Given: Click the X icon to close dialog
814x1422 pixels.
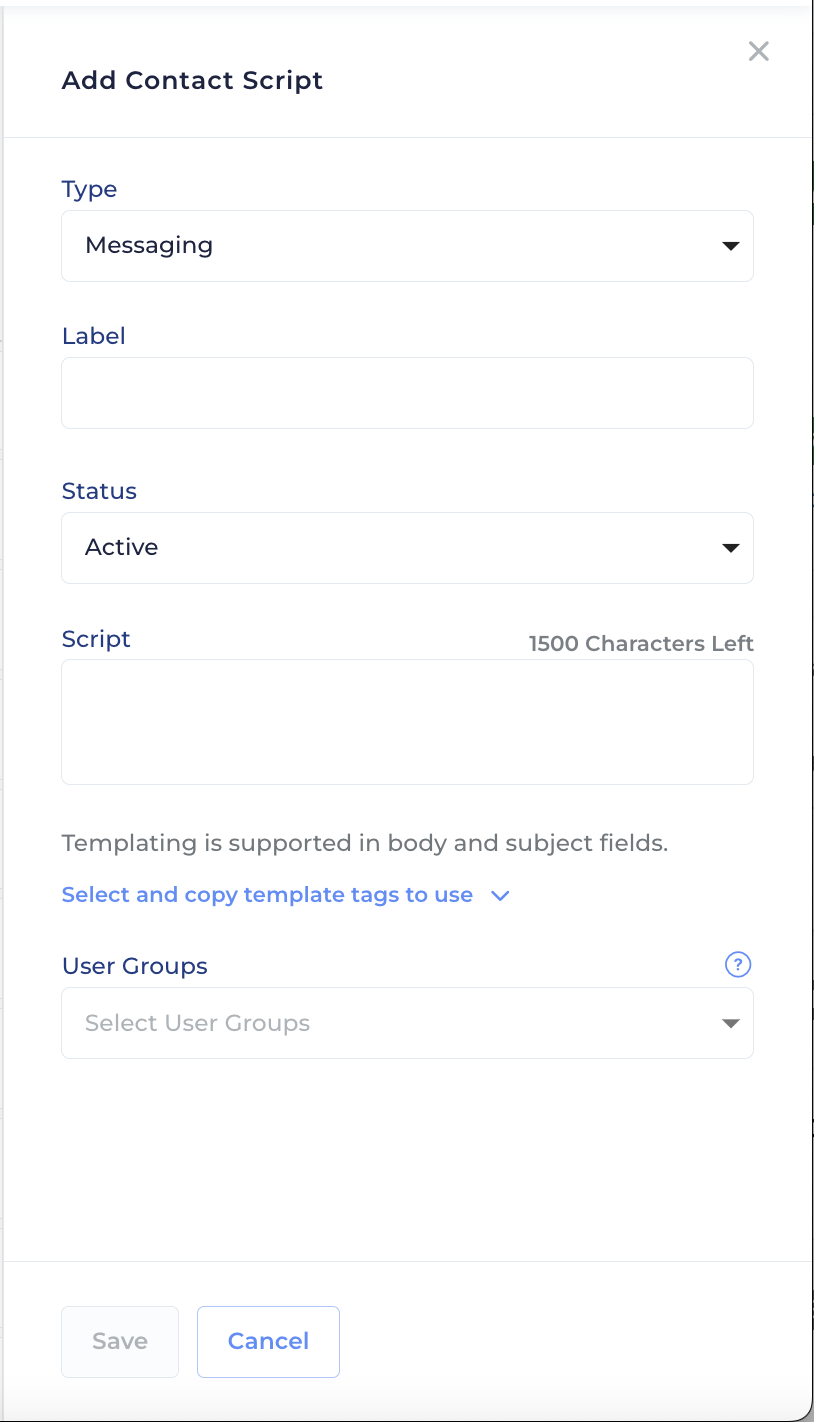Looking at the screenshot, I should click(x=758, y=51).
